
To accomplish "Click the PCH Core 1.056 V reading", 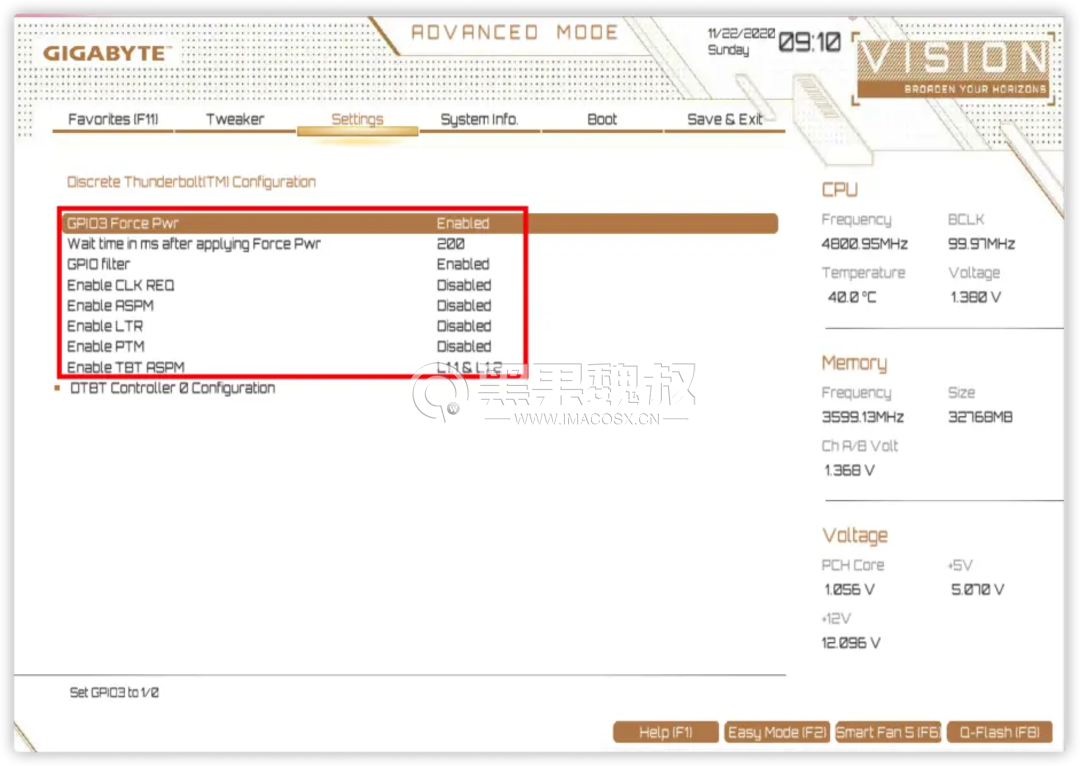I will (x=849, y=590).
